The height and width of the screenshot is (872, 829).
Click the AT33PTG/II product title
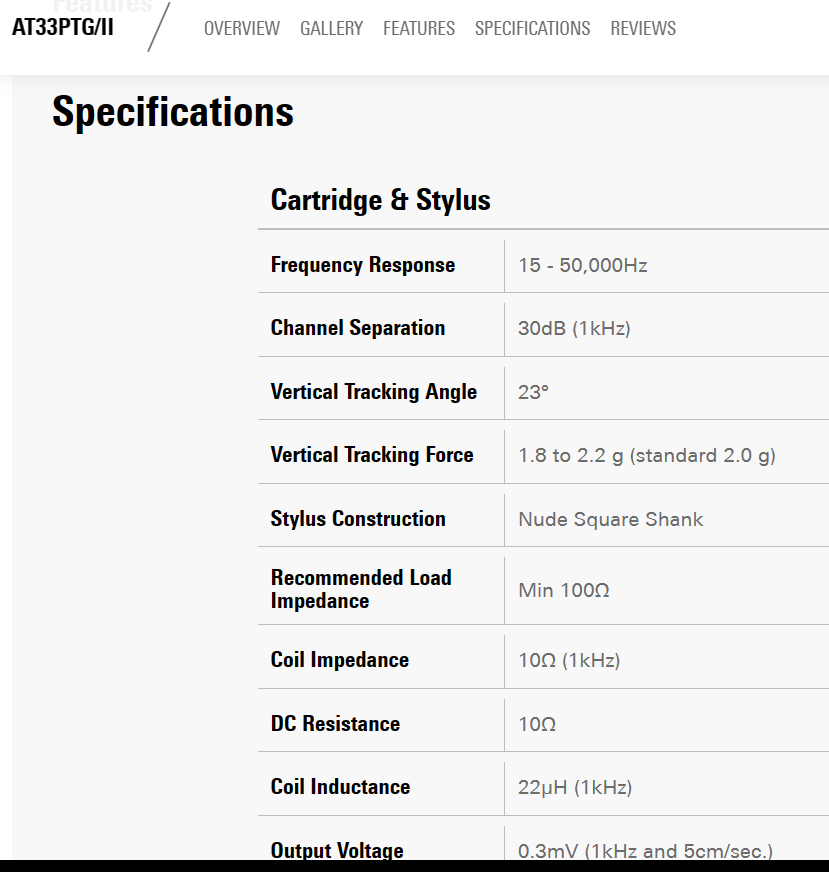point(63,27)
